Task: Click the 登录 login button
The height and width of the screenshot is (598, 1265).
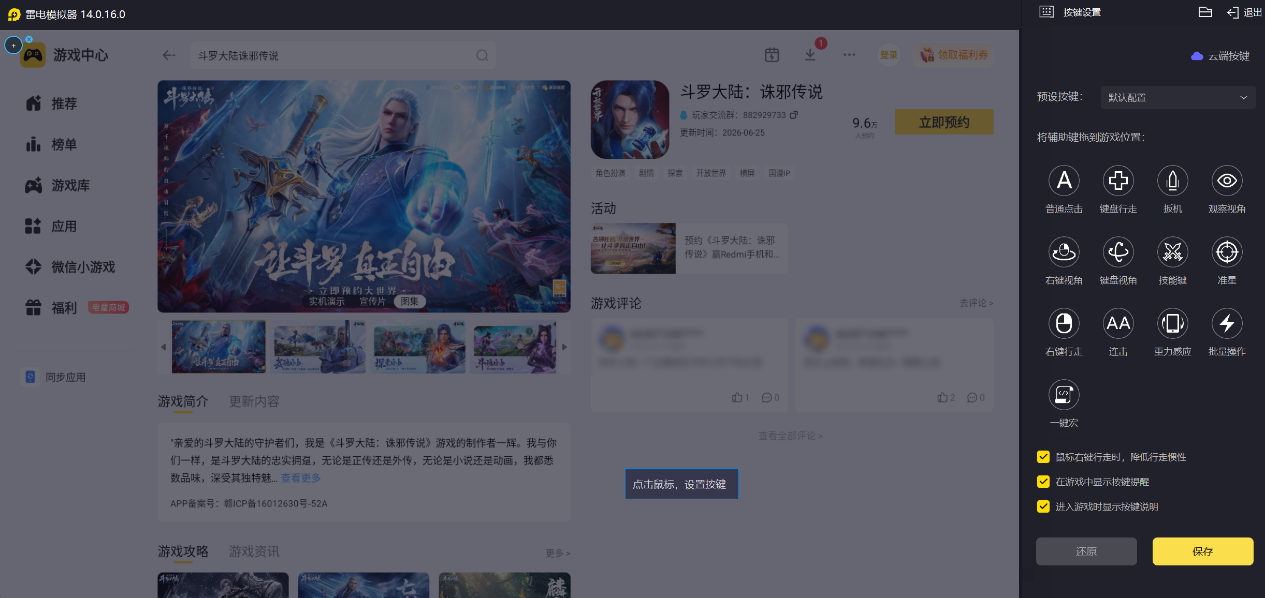Action: point(889,55)
